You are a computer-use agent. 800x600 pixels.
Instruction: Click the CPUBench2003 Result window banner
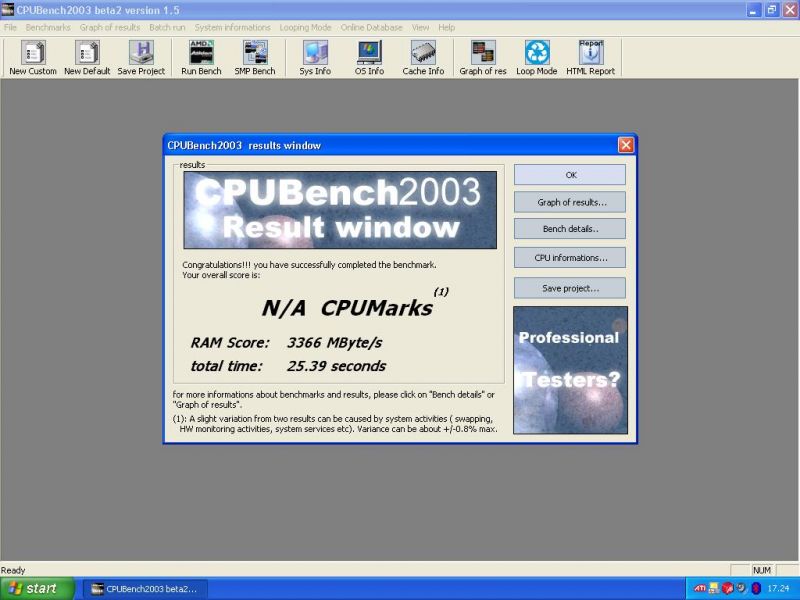click(340, 210)
